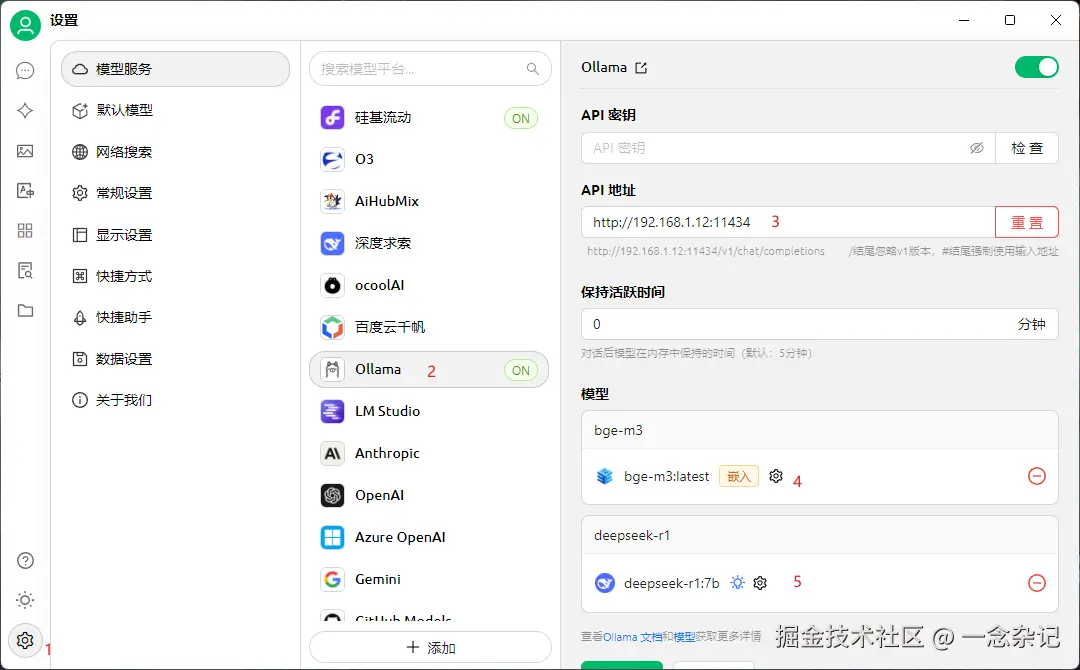Select LM Studio provider

click(429, 411)
